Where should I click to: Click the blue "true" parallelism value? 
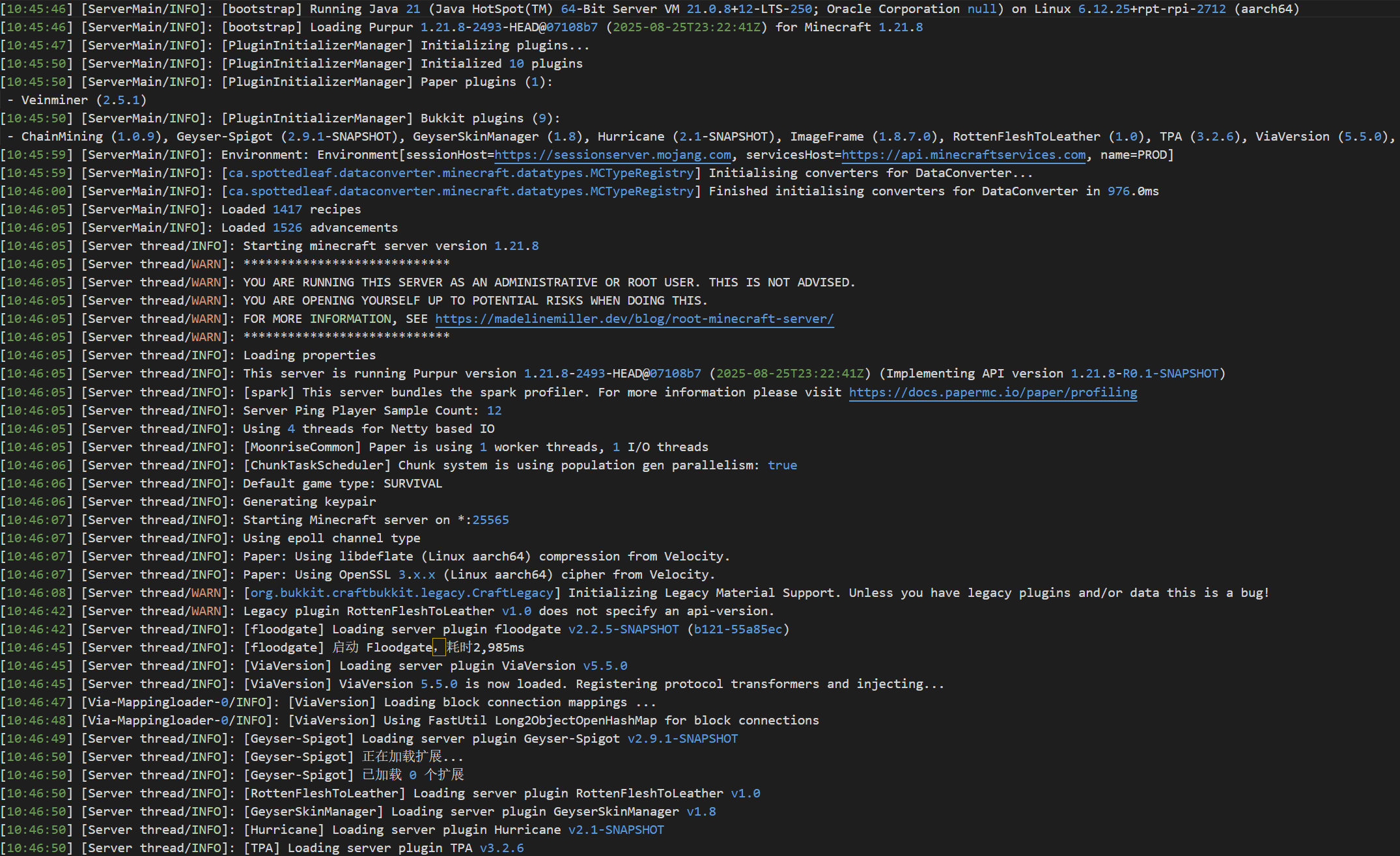click(x=782, y=465)
